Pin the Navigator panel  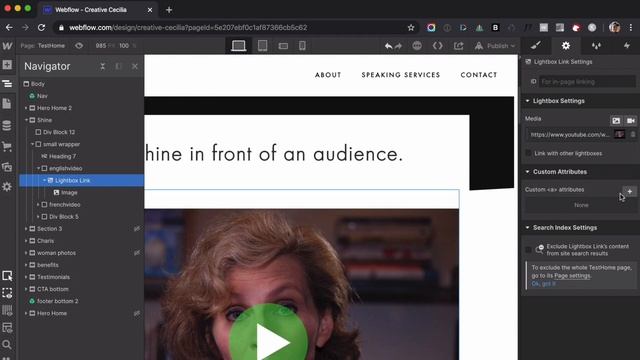(118, 66)
